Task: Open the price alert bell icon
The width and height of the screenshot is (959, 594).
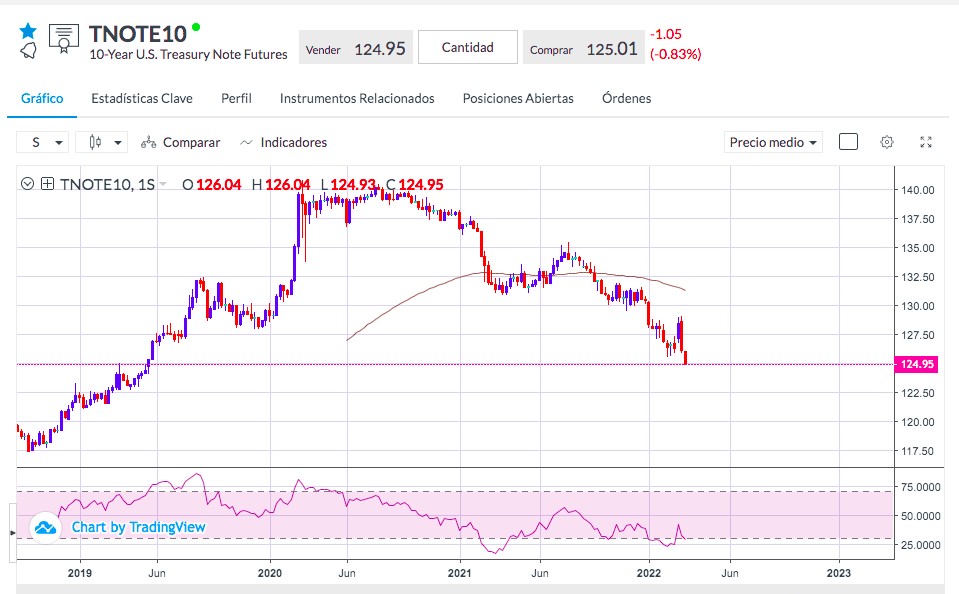Action: 28,51
